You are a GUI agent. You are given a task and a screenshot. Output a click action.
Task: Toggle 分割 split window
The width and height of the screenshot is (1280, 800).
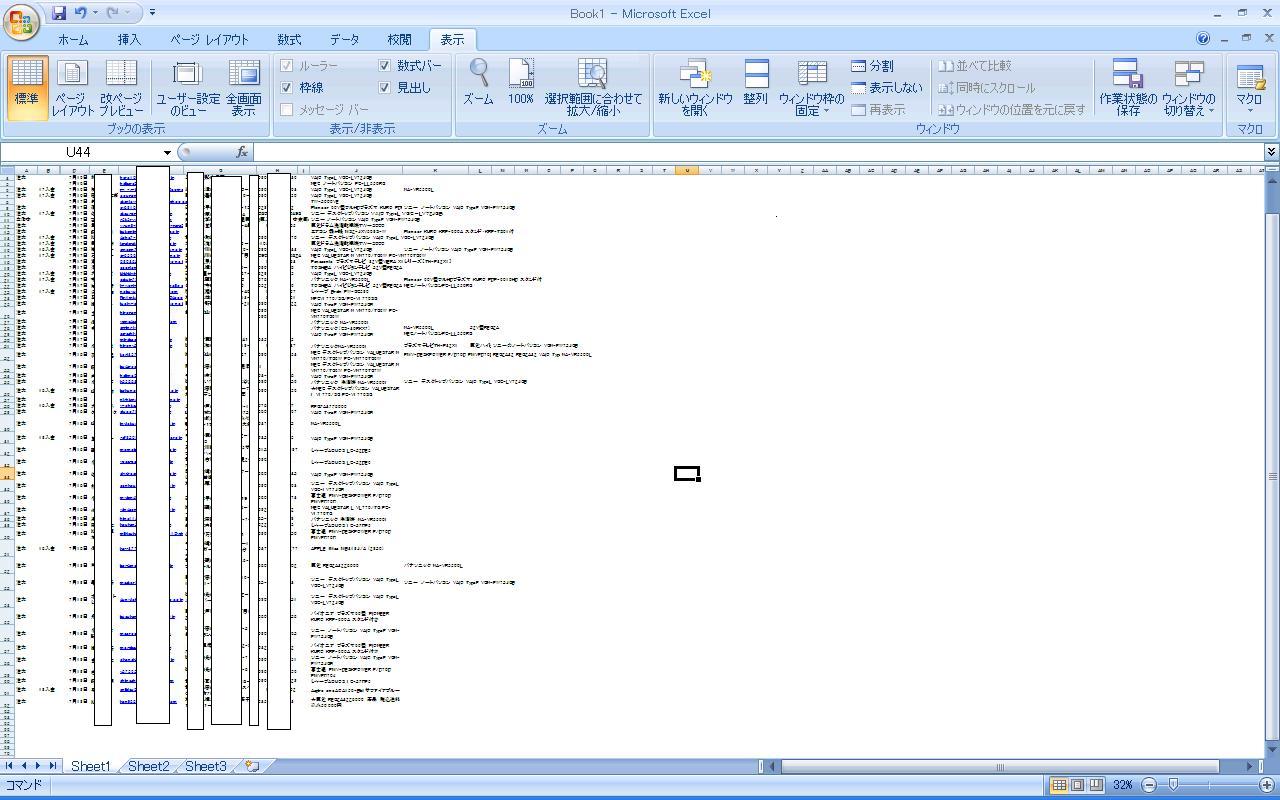tap(873, 66)
